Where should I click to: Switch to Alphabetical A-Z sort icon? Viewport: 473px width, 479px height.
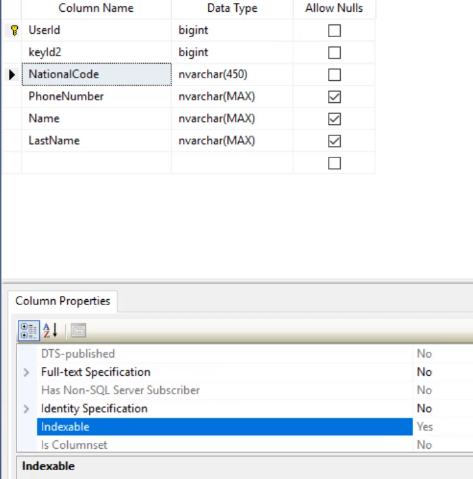(x=50, y=330)
